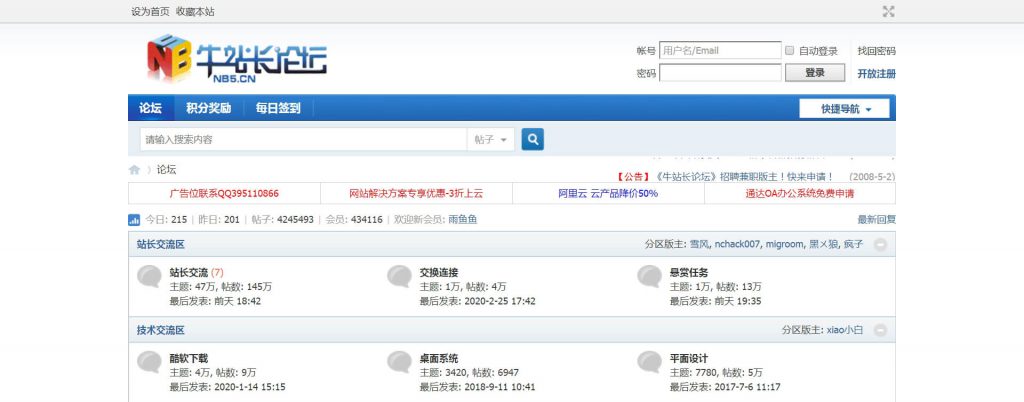The width and height of the screenshot is (1024, 402).
Task: Collapse the 技术交流区 section
Action: tap(880, 330)
